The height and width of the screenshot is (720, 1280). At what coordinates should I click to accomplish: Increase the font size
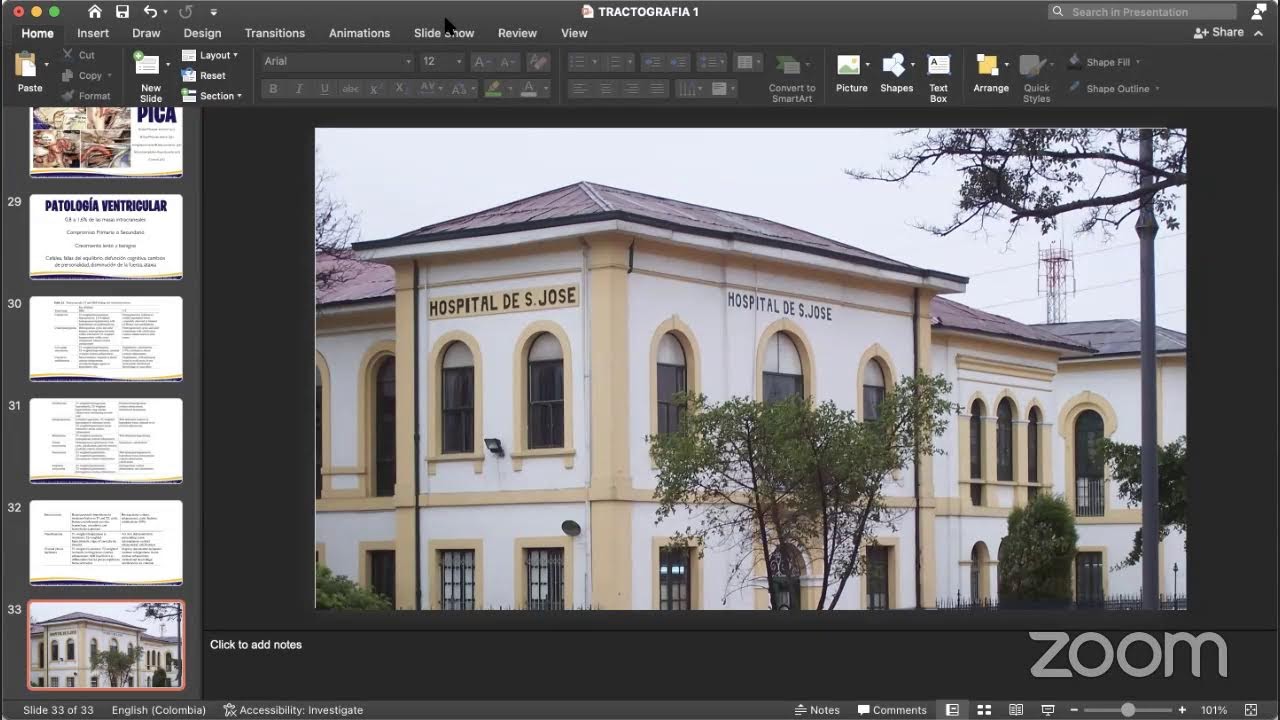484,61
